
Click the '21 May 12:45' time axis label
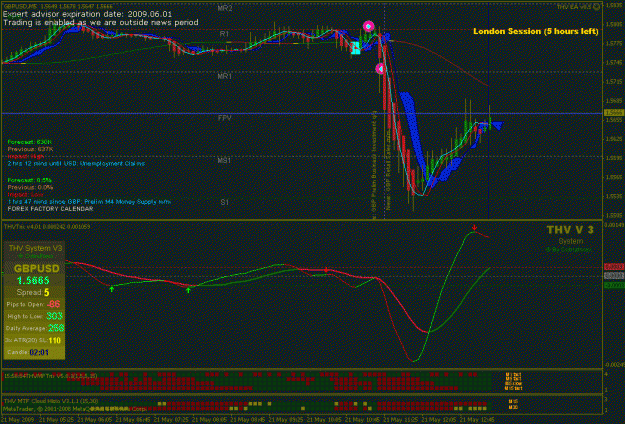tap(477, 420)
